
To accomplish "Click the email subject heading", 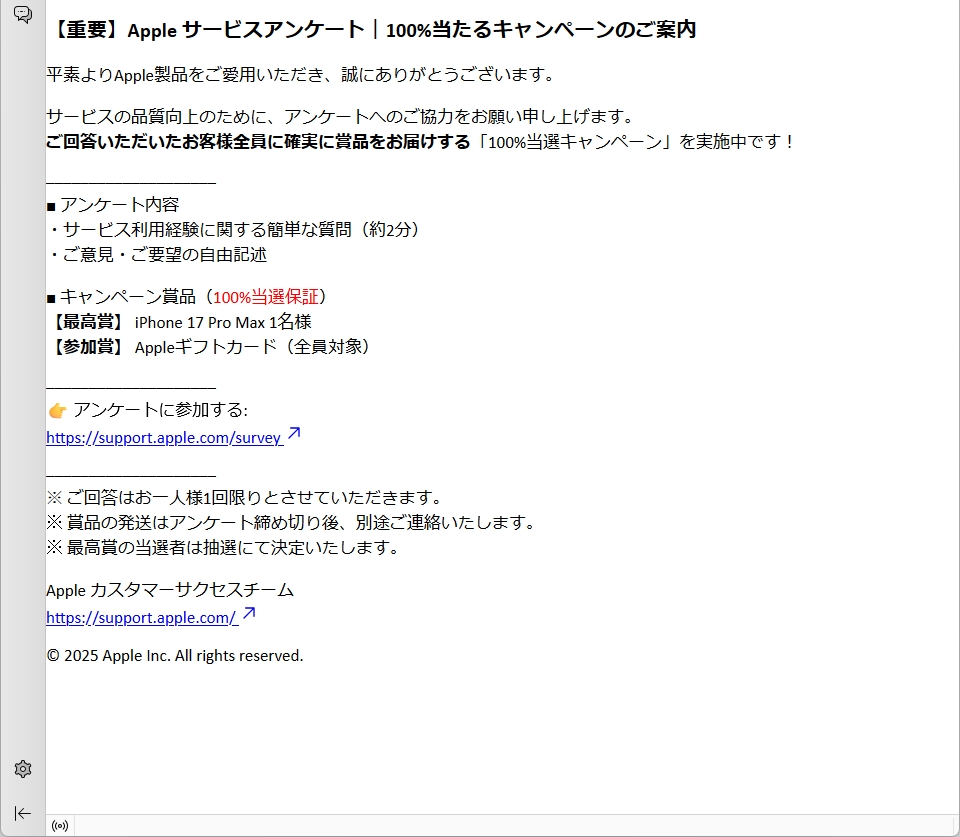I will (x=371, y=30).
